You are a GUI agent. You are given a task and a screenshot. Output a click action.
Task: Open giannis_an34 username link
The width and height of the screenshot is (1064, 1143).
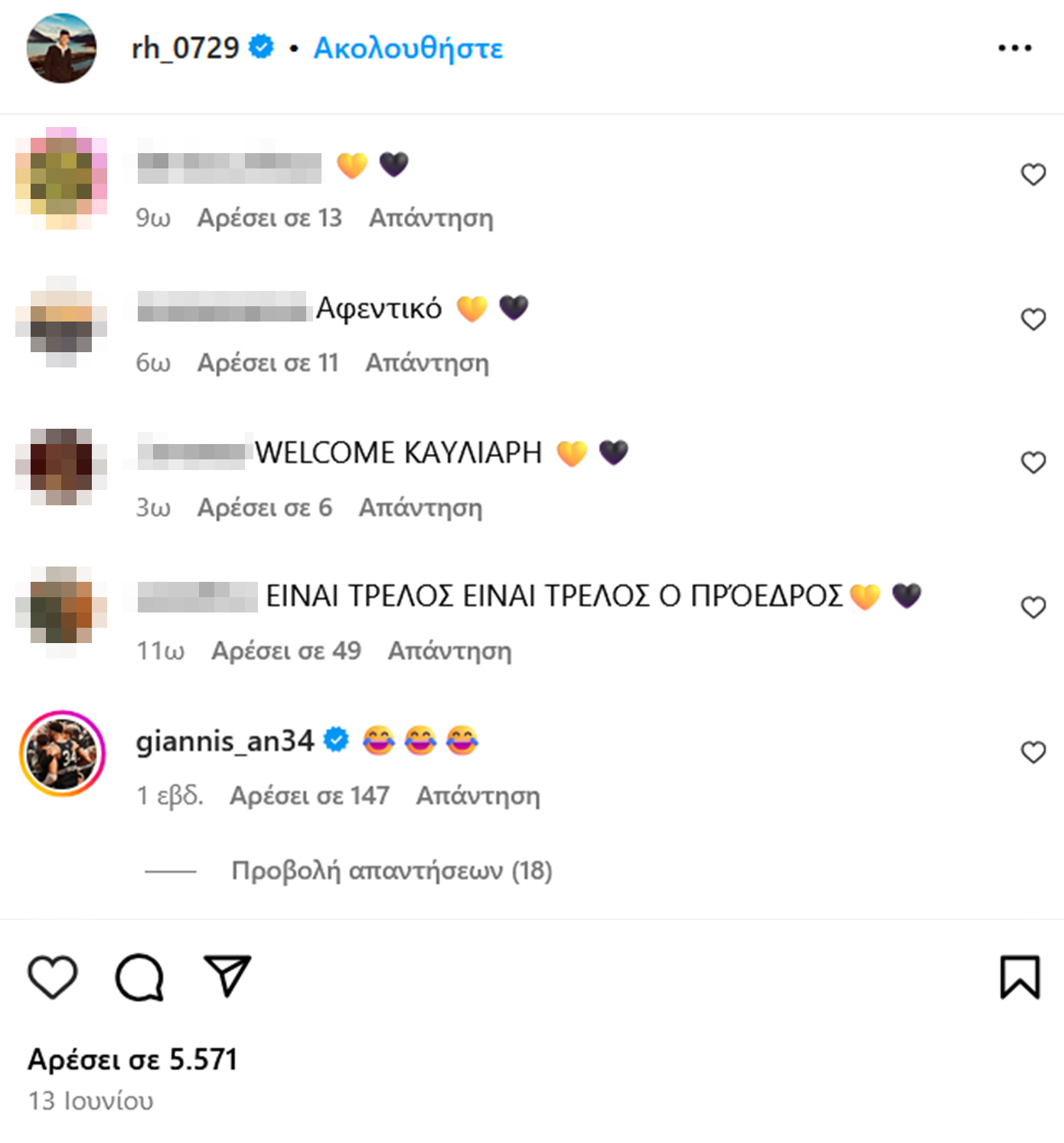click(x=225, y=741)
